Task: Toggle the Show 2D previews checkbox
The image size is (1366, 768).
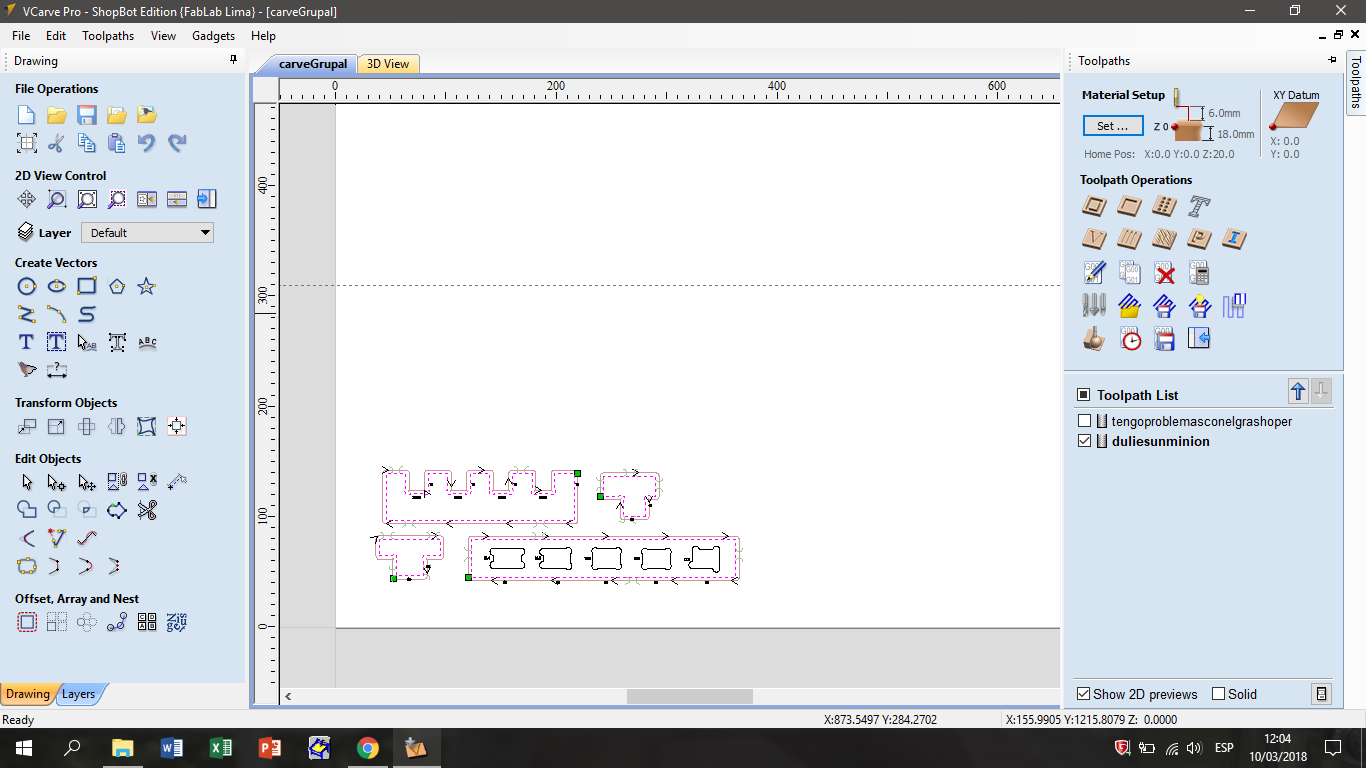Action: click(x=1083, y=694)
